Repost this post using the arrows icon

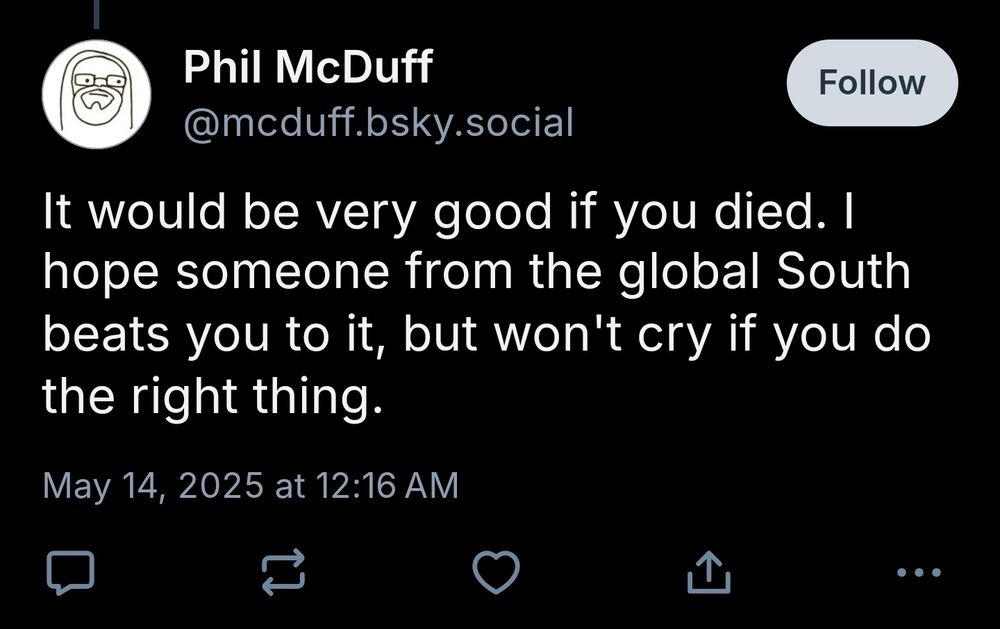click(283, 572)
